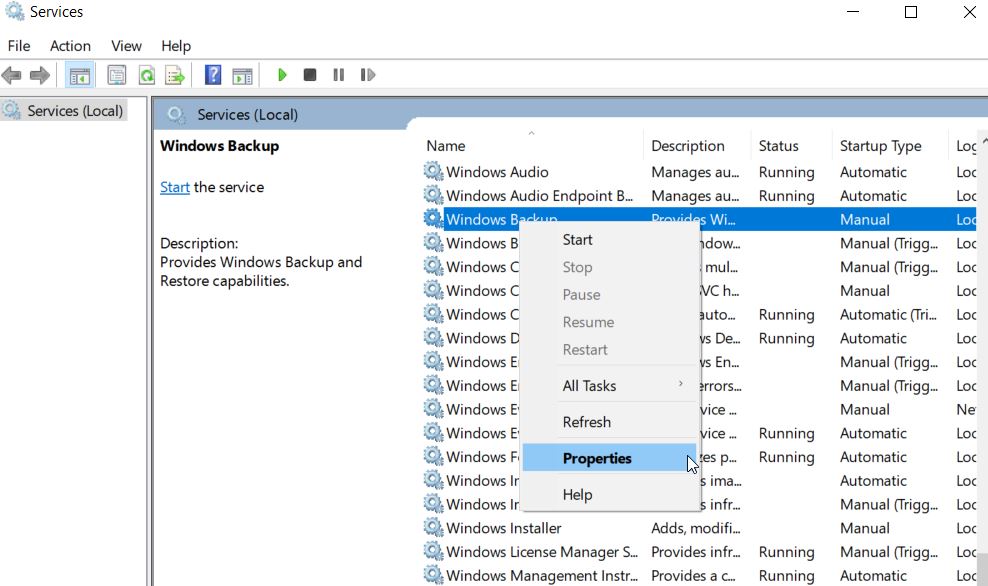
Task: Sort by the Name column header
Action: (531, 146)
